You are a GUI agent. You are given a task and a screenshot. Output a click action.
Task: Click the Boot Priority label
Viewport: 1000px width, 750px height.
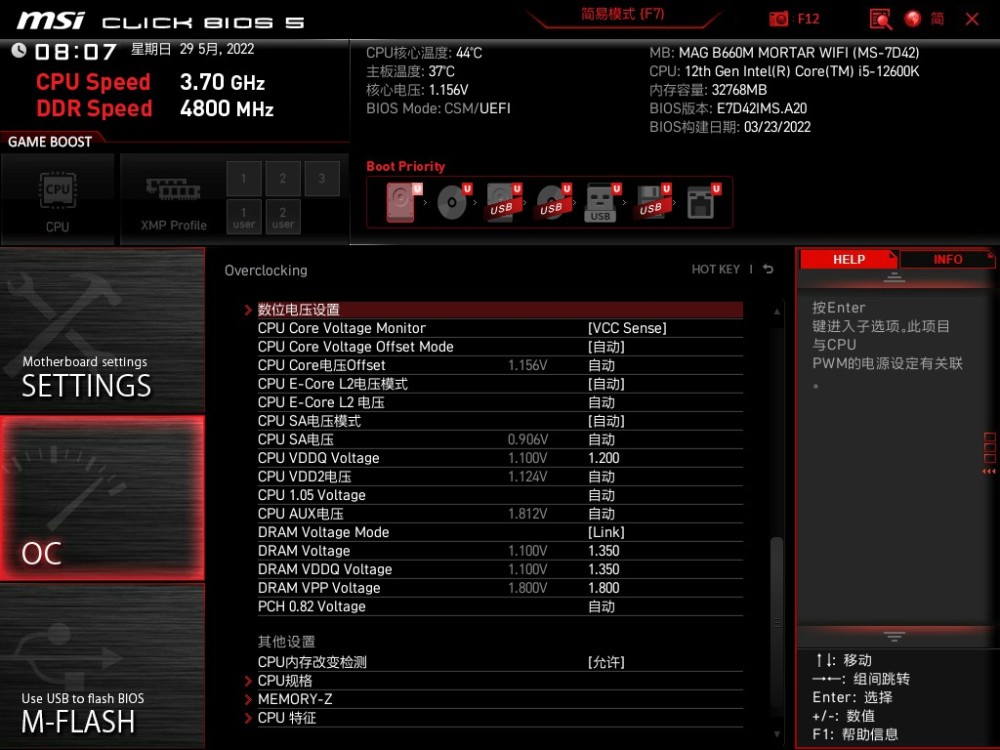[x=406, y=166]
